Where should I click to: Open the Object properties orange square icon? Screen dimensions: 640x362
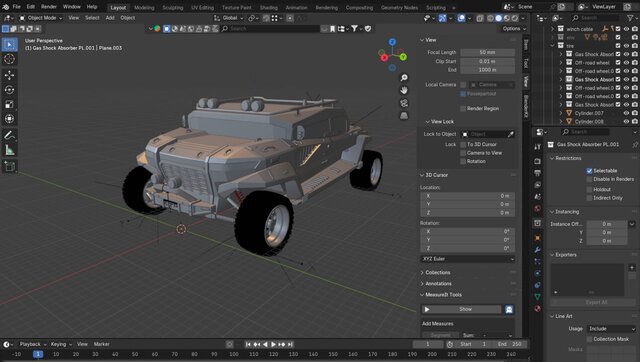click(537, 238)
